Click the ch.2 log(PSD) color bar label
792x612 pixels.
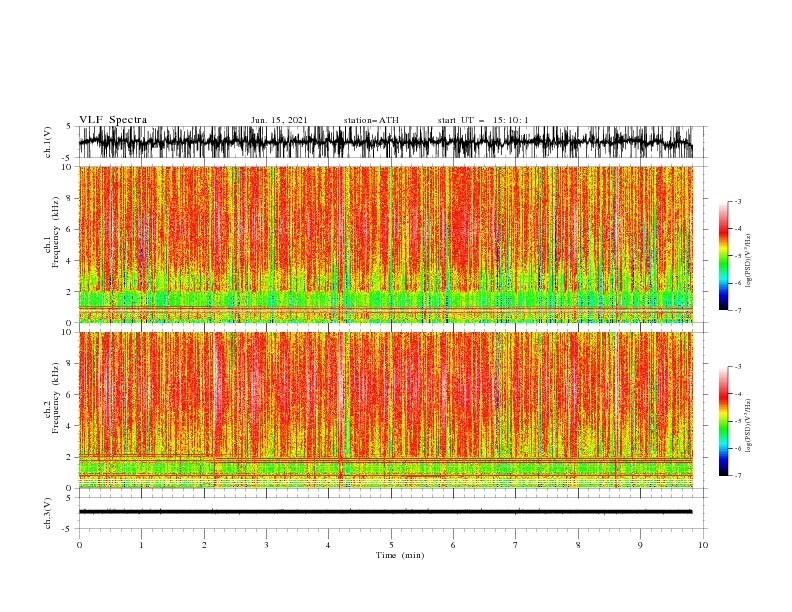coord(749,426)
